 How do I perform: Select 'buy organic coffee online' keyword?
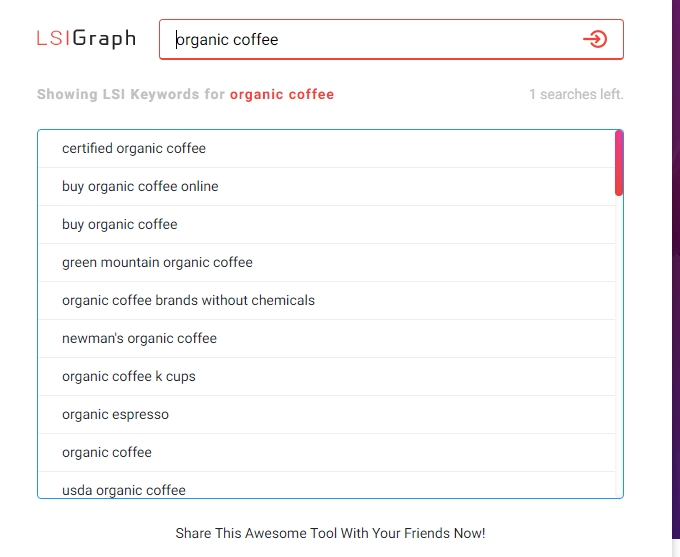tap(140, 187)
